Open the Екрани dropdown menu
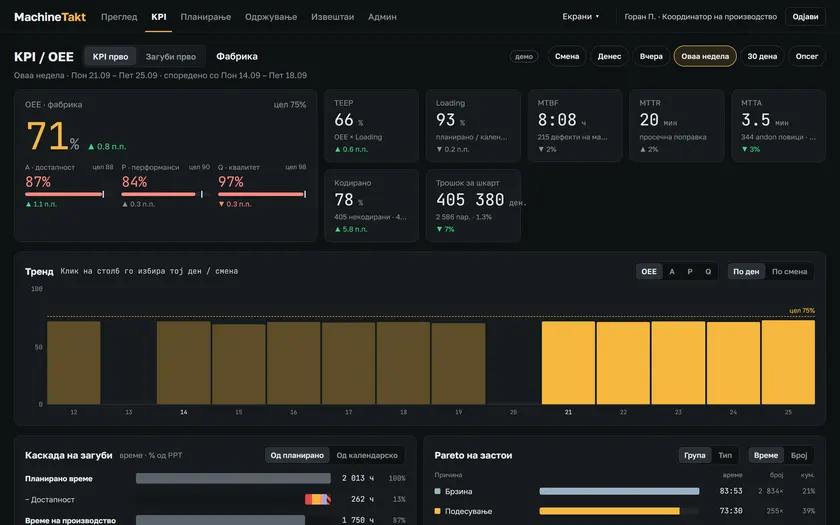This screenshot has width=840, height=525. (581, 17)
